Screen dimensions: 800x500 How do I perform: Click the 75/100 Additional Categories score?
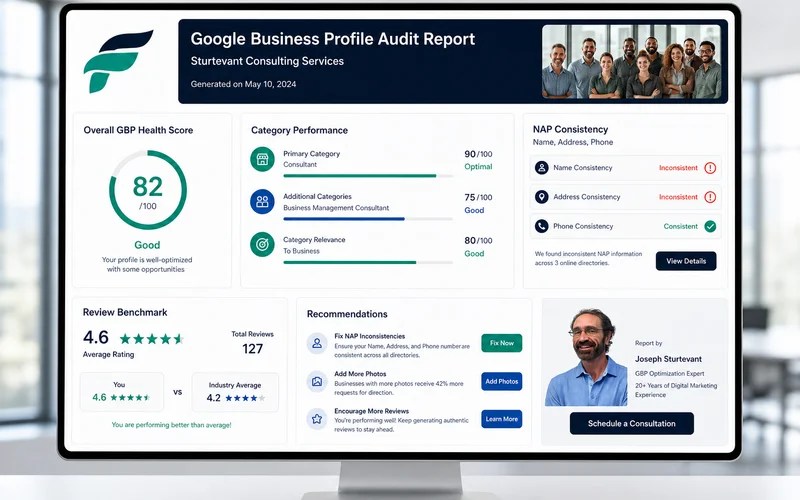point(478,197)
